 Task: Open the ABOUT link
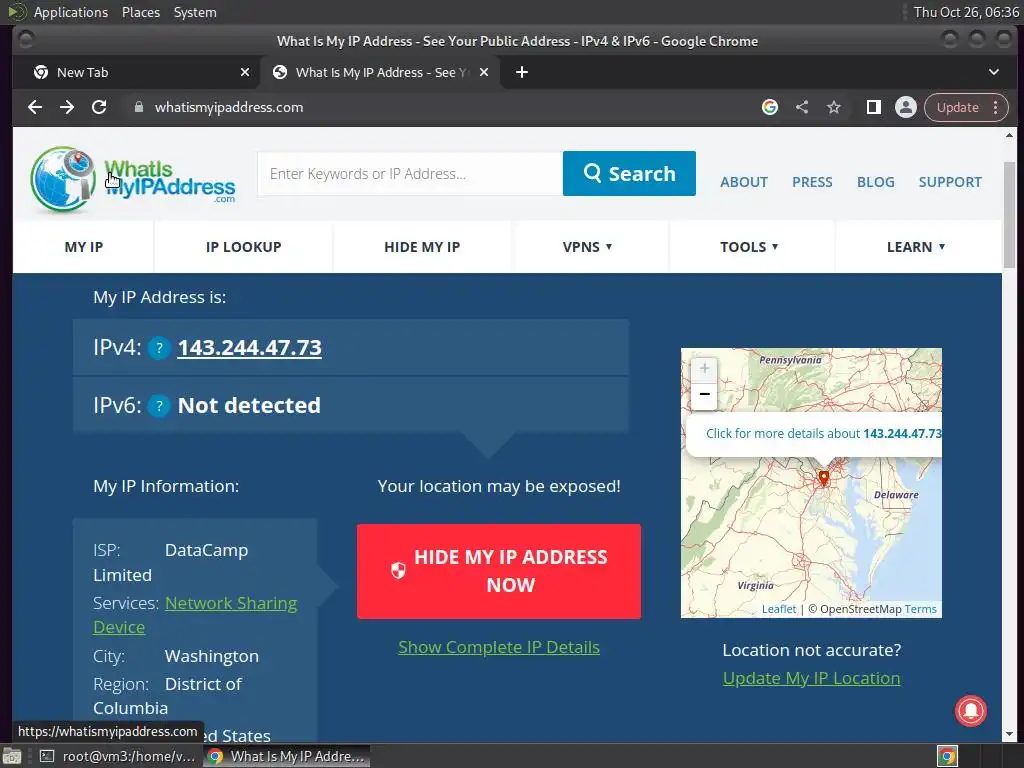pos(744,182)
